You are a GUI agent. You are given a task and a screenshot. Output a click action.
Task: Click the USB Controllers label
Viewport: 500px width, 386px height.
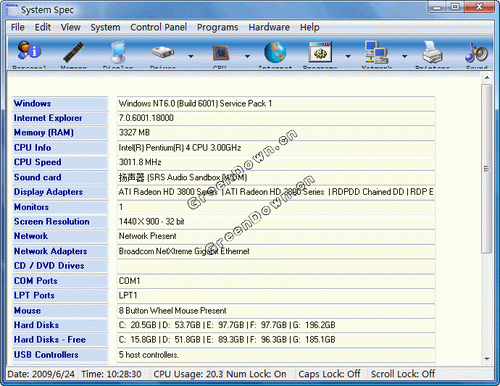46,355
